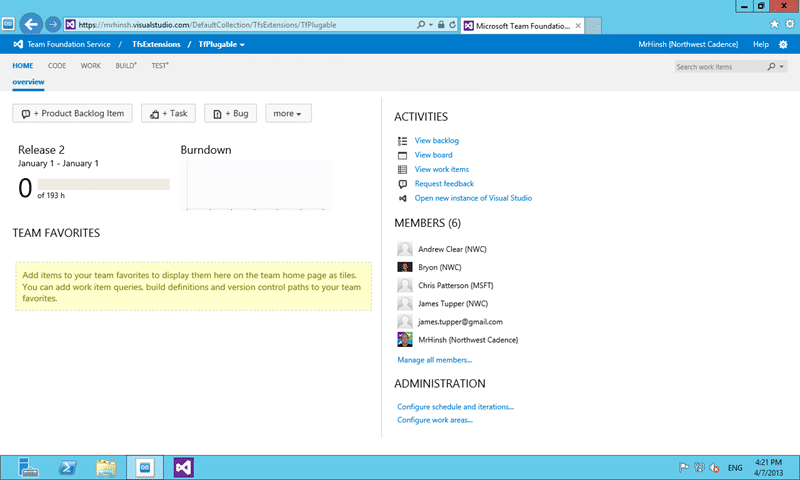Screen dimensions: 800x480
Task: Click the Request feedback speech bubble icon
Action: click(x=403, y=184)
